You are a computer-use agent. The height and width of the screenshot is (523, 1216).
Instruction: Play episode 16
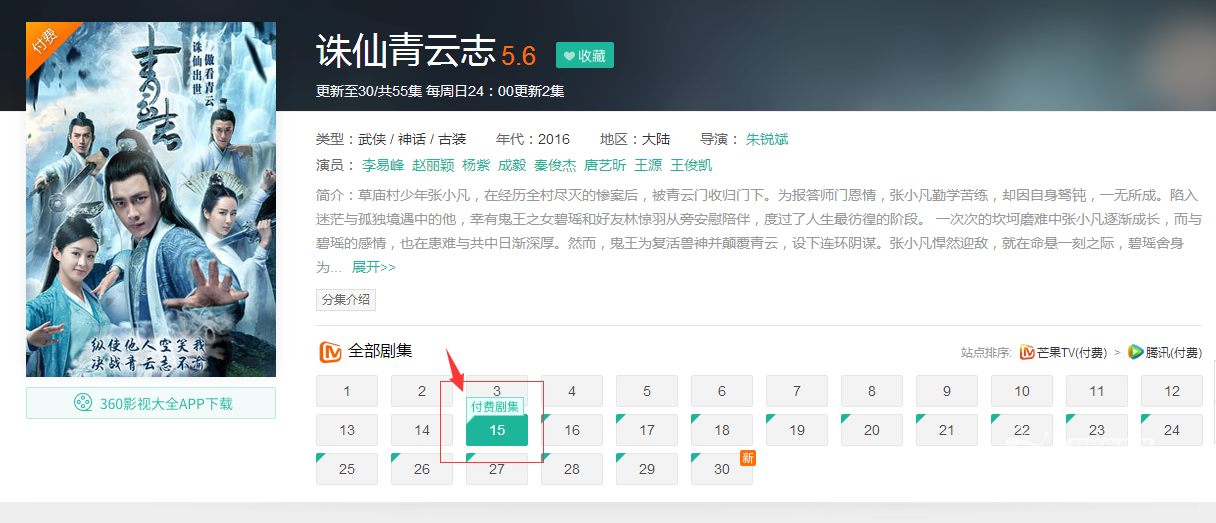[x=572, y=430]
